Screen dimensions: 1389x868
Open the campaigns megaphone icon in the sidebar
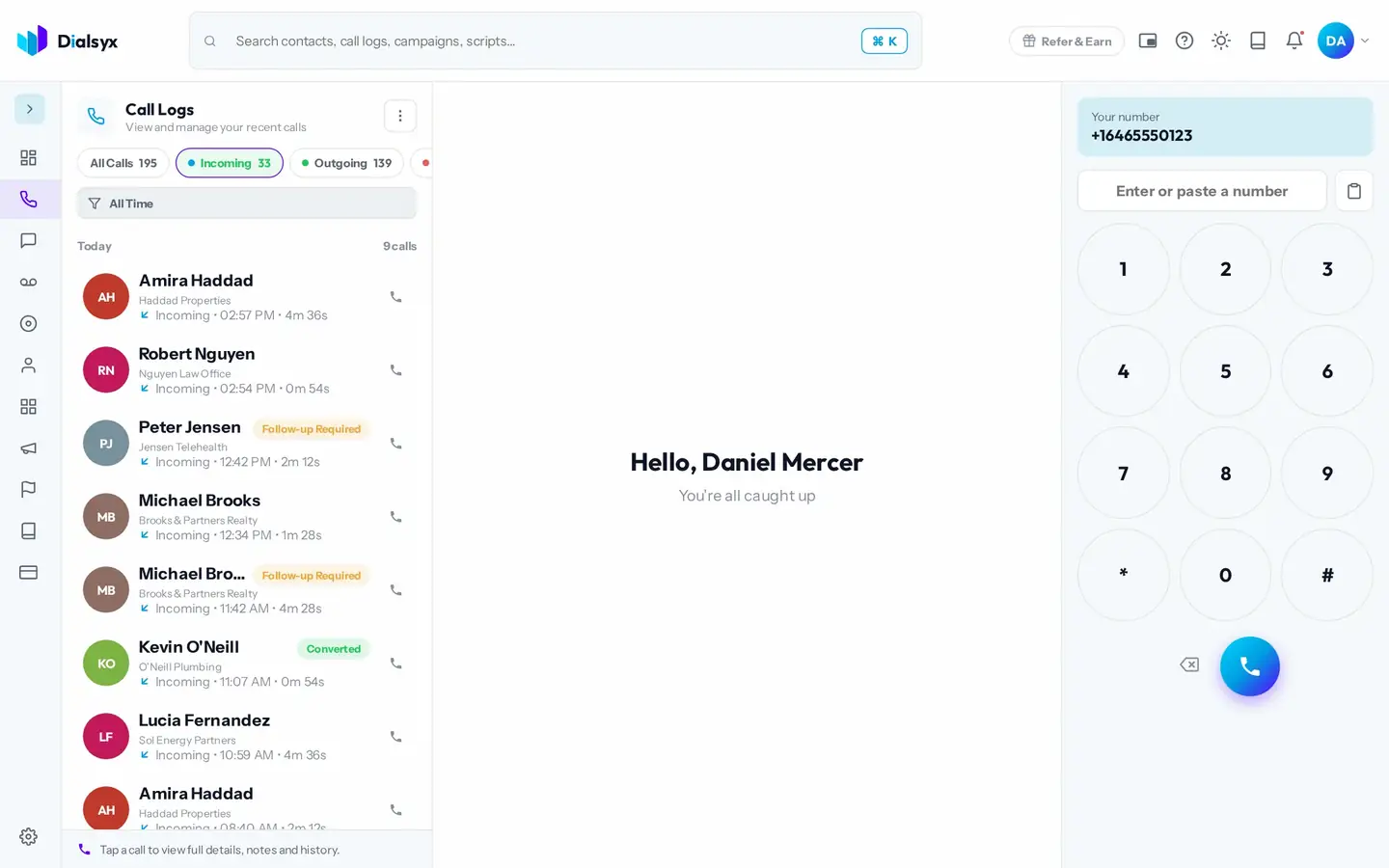point(28,448)
